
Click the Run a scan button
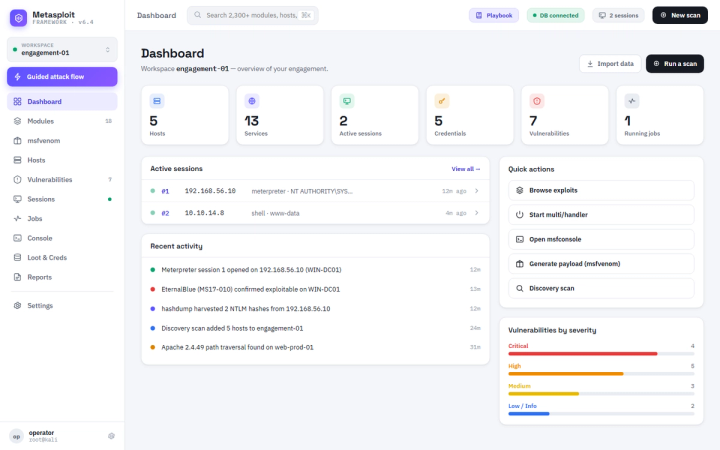pyautogui.click(x=675, y=64)
